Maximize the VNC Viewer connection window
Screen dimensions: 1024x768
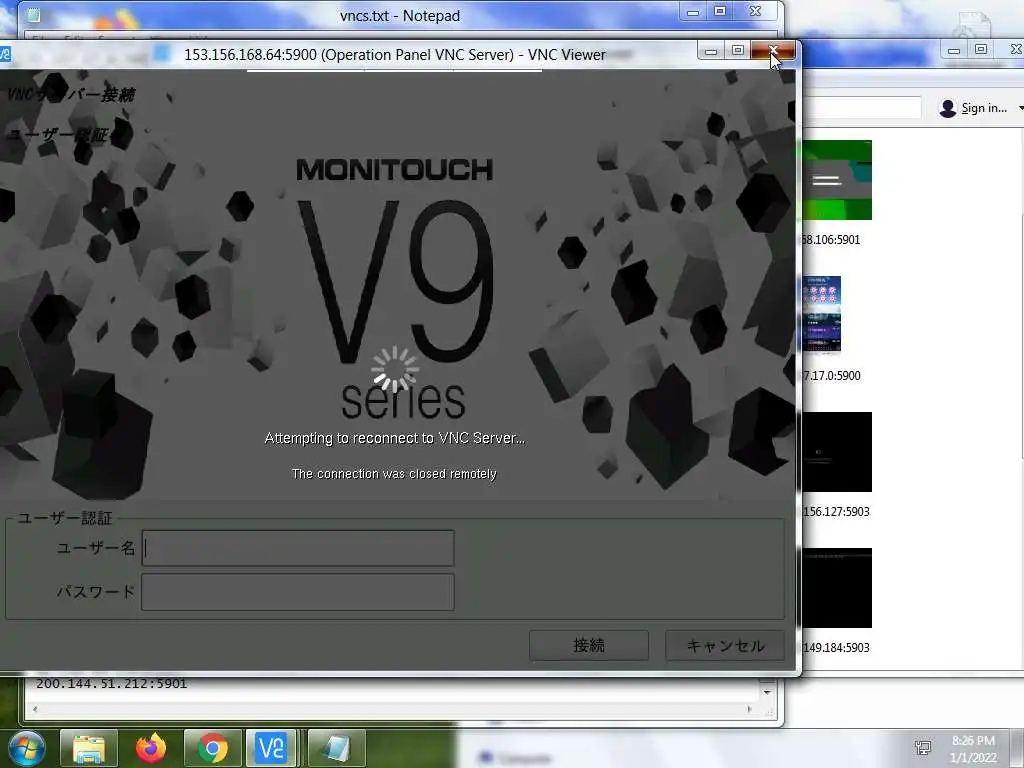click(738, 50)
